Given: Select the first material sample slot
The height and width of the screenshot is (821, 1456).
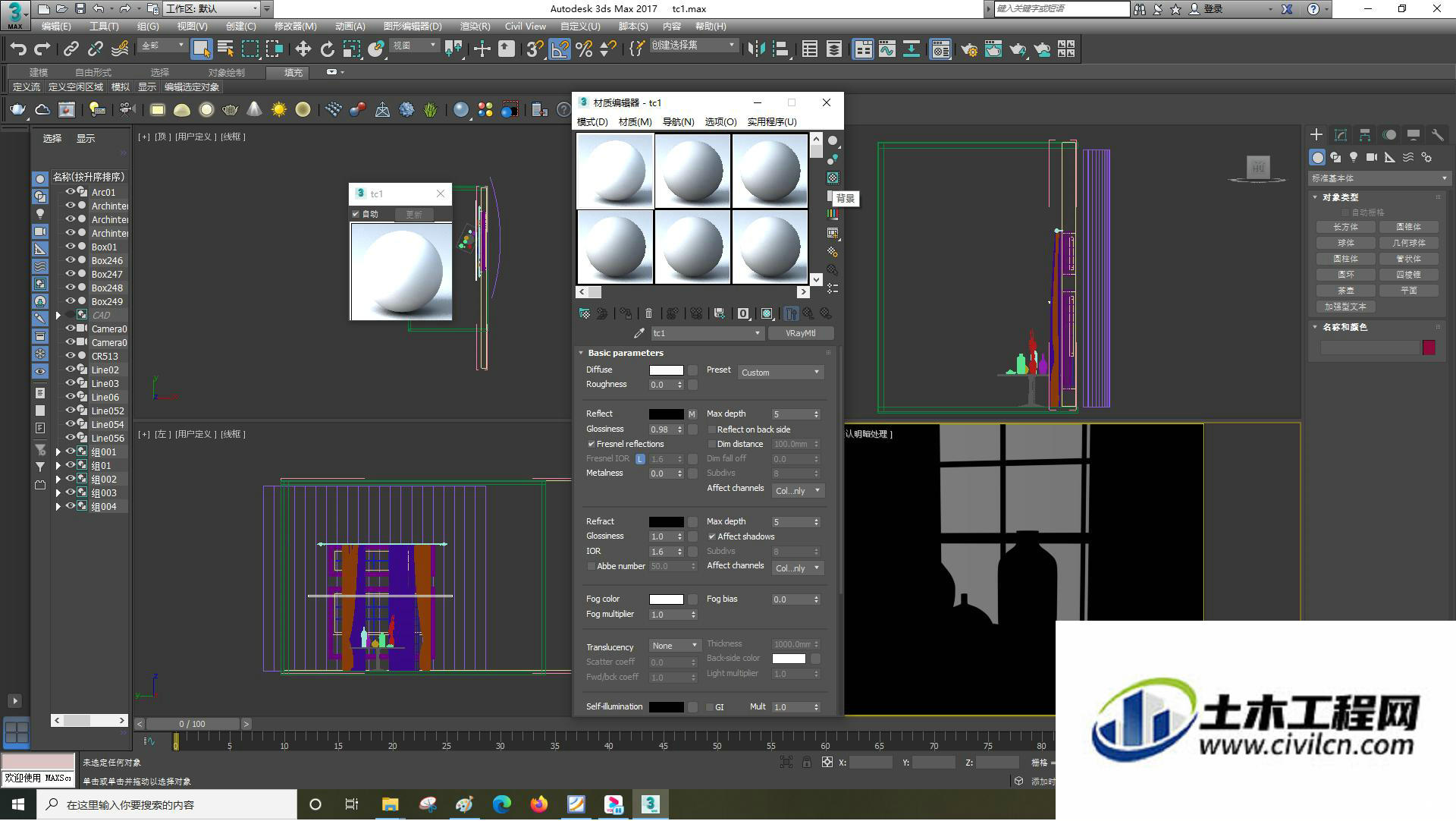Looking at the screenshot, I should pos(615,171).
